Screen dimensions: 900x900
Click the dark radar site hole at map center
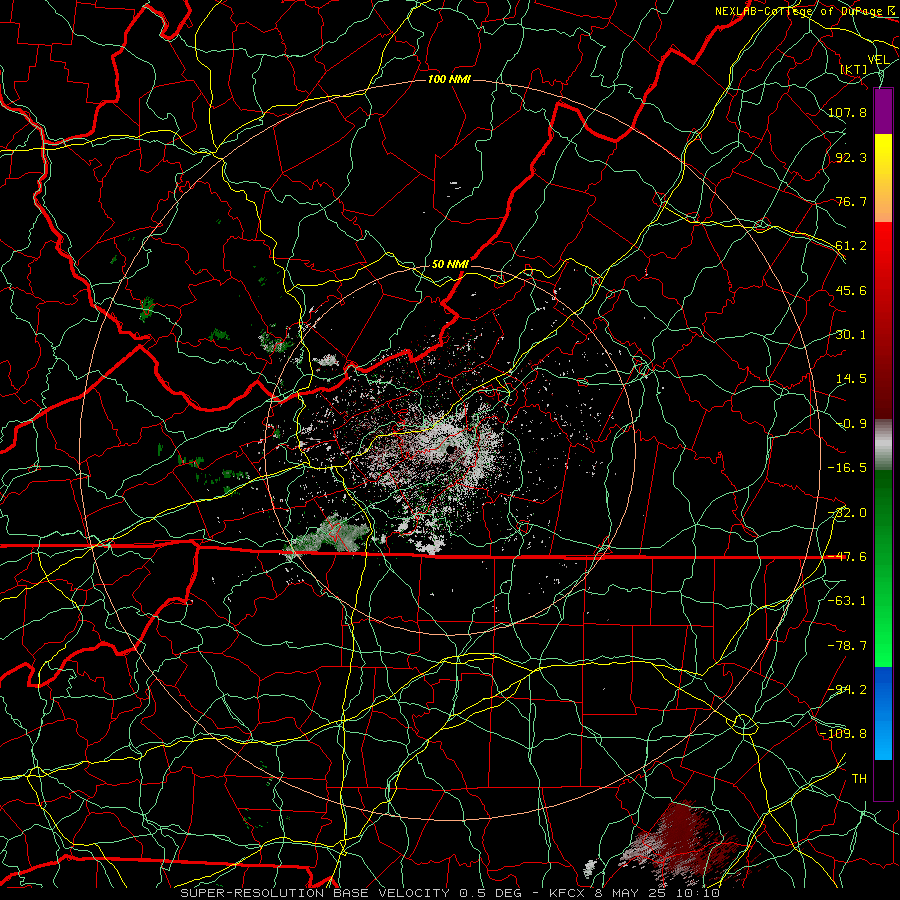point(451,450)
